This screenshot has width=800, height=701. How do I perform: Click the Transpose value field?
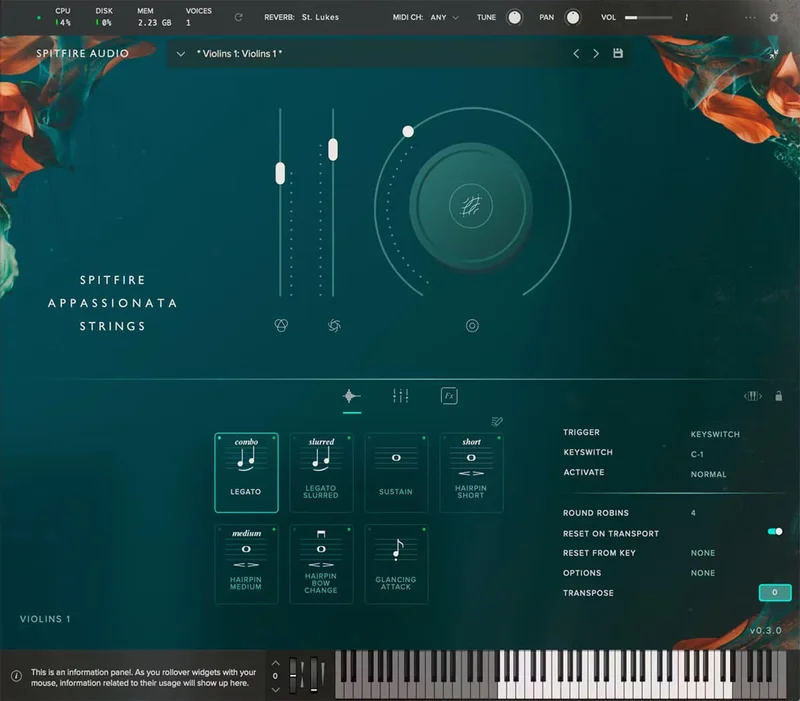[774, 592]
